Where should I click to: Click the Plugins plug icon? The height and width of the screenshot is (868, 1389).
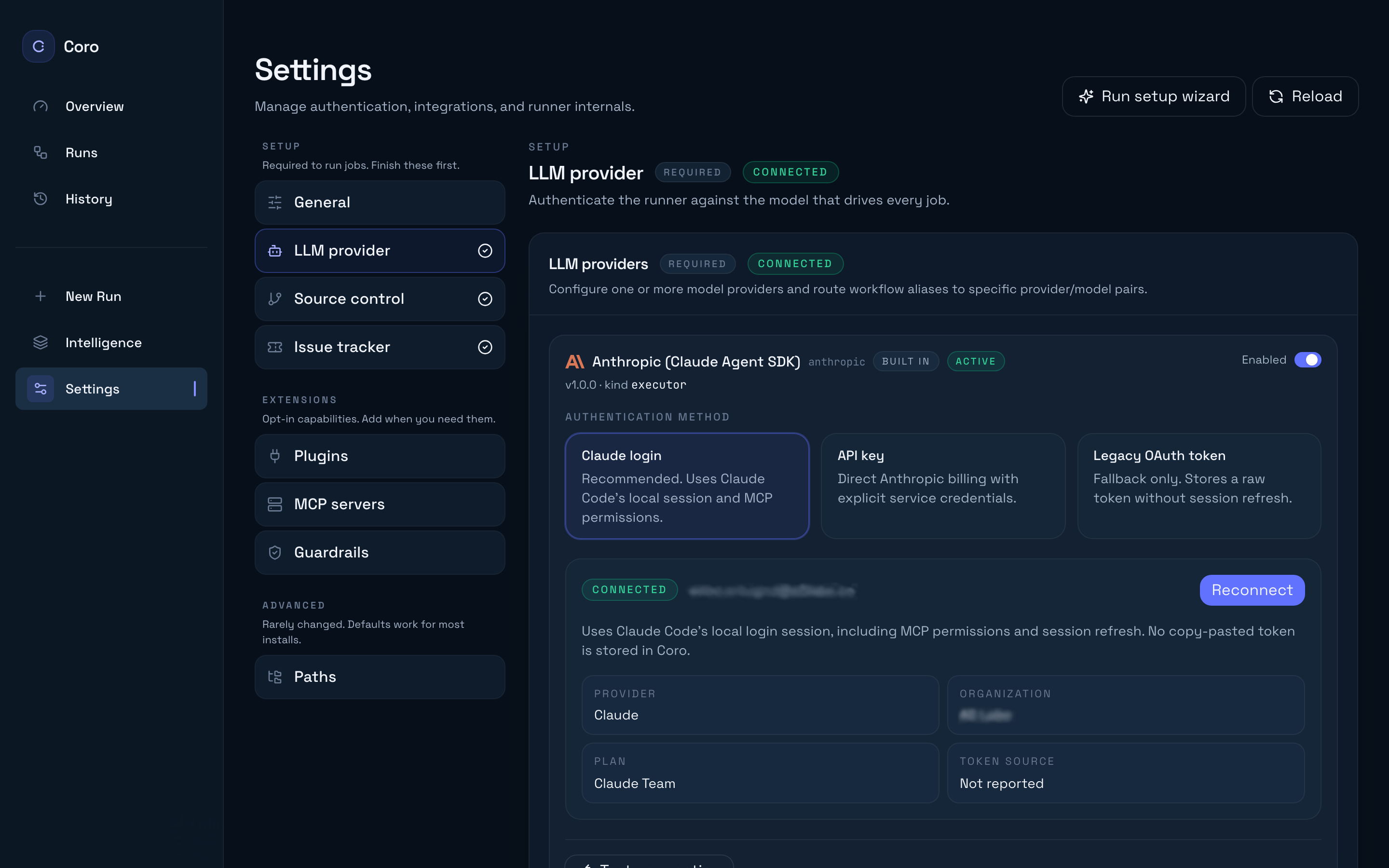(275, 456)
